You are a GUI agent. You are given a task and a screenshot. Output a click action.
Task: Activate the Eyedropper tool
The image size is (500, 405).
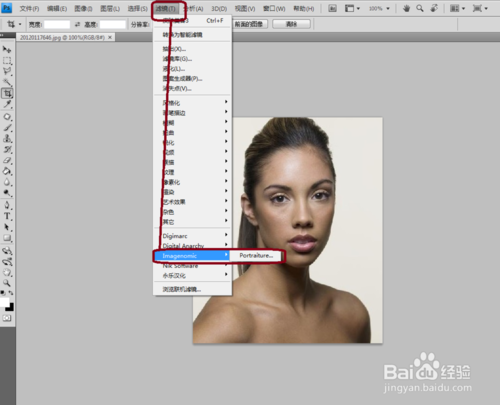click(7, 104)
